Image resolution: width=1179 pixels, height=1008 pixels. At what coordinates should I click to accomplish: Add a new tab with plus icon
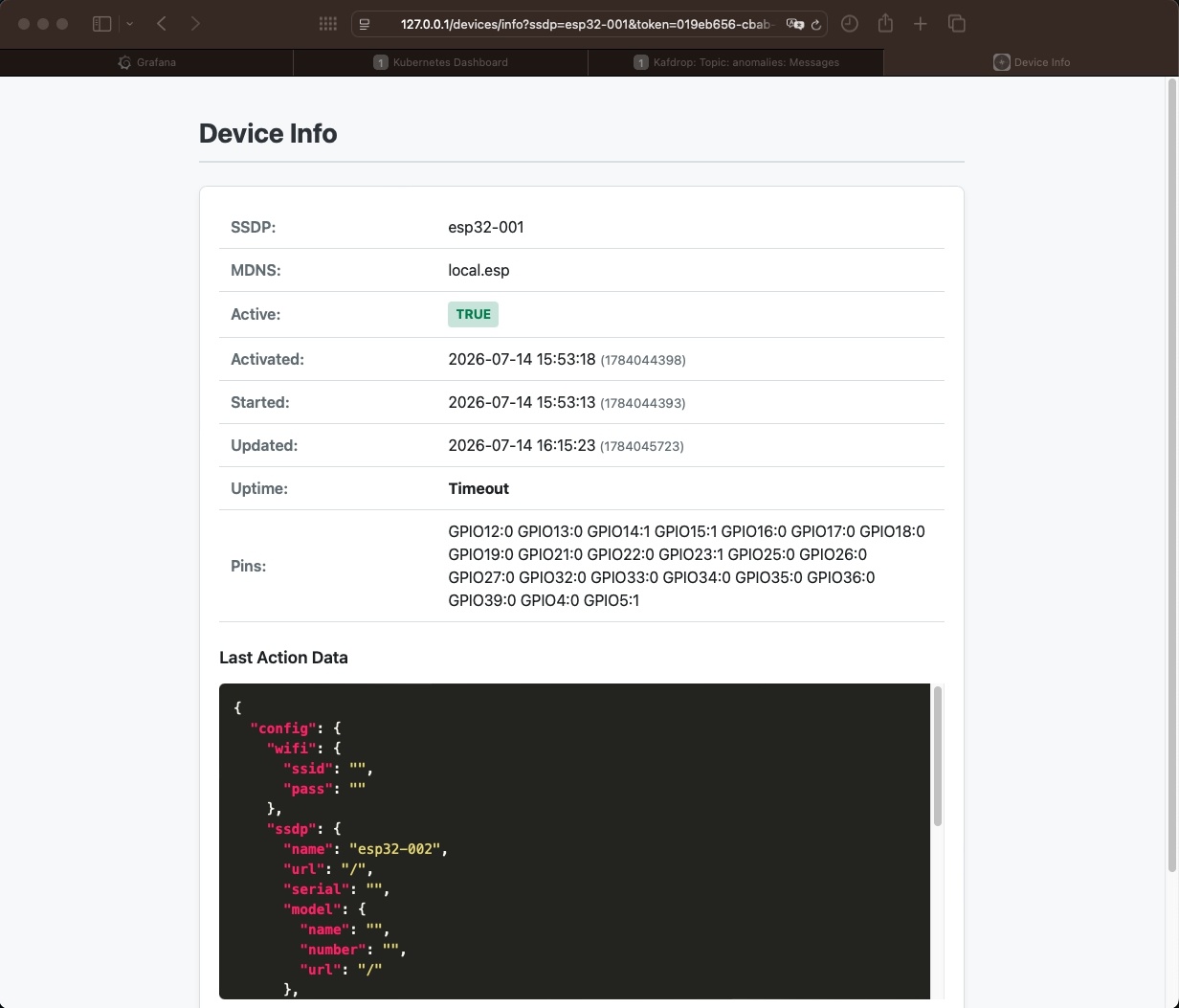(920, 24)
